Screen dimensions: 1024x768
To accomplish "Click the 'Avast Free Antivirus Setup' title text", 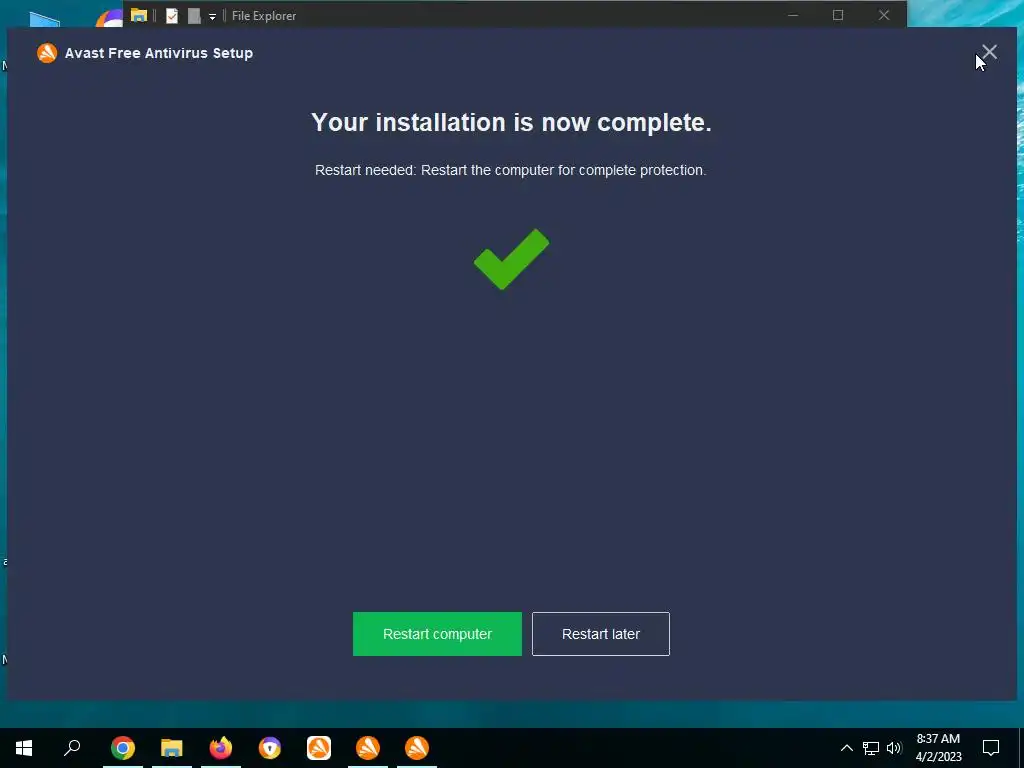I will pos(159,53).
